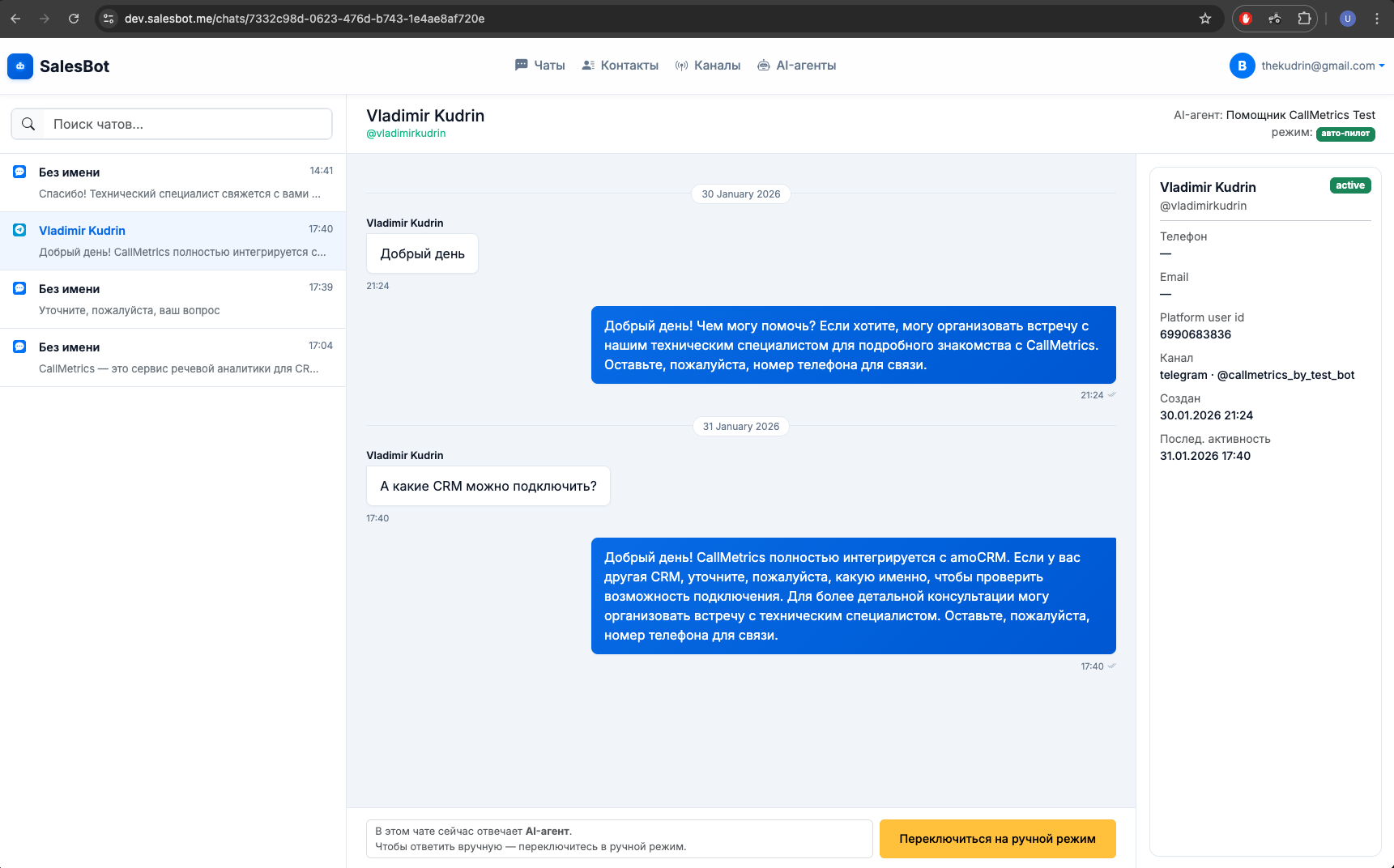Click last activity value 31.01.2026 17:40
The image size is (1394, 868).
1205,456
